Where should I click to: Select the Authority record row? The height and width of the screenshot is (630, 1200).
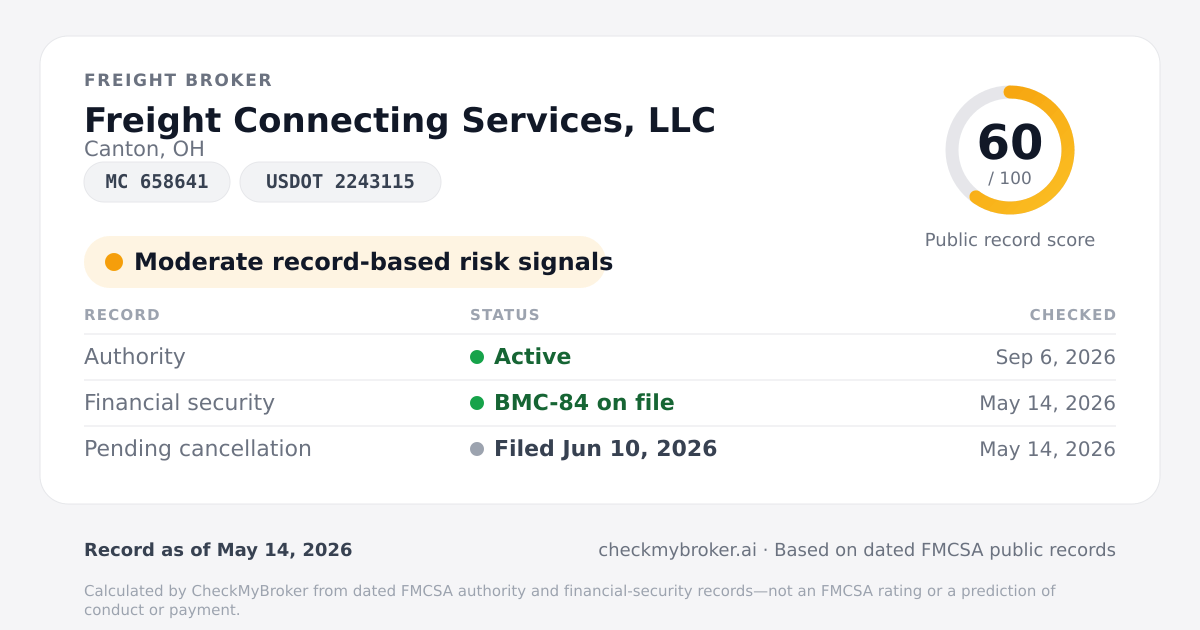pos(600,357)
